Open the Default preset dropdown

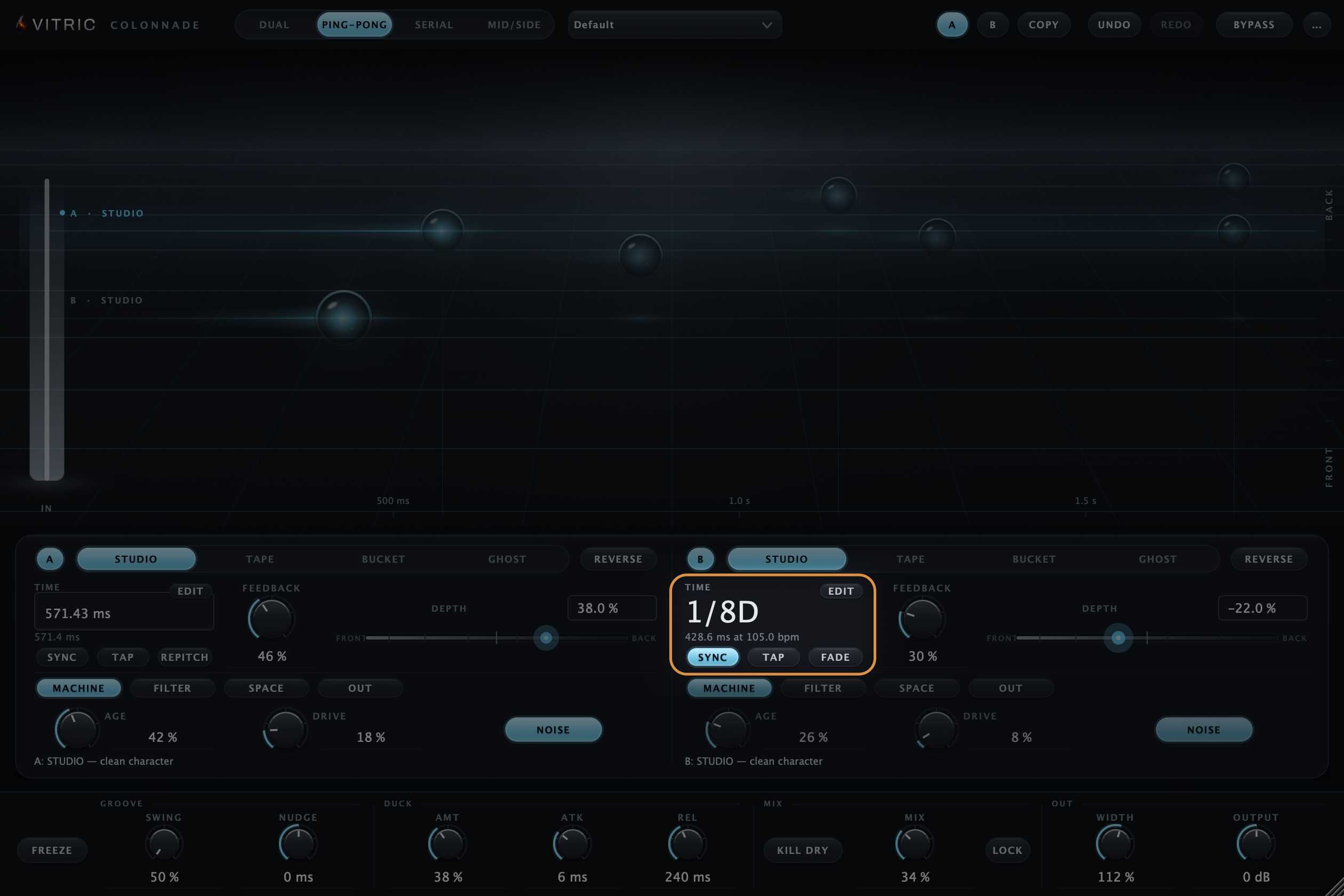(x=675, y=25)
